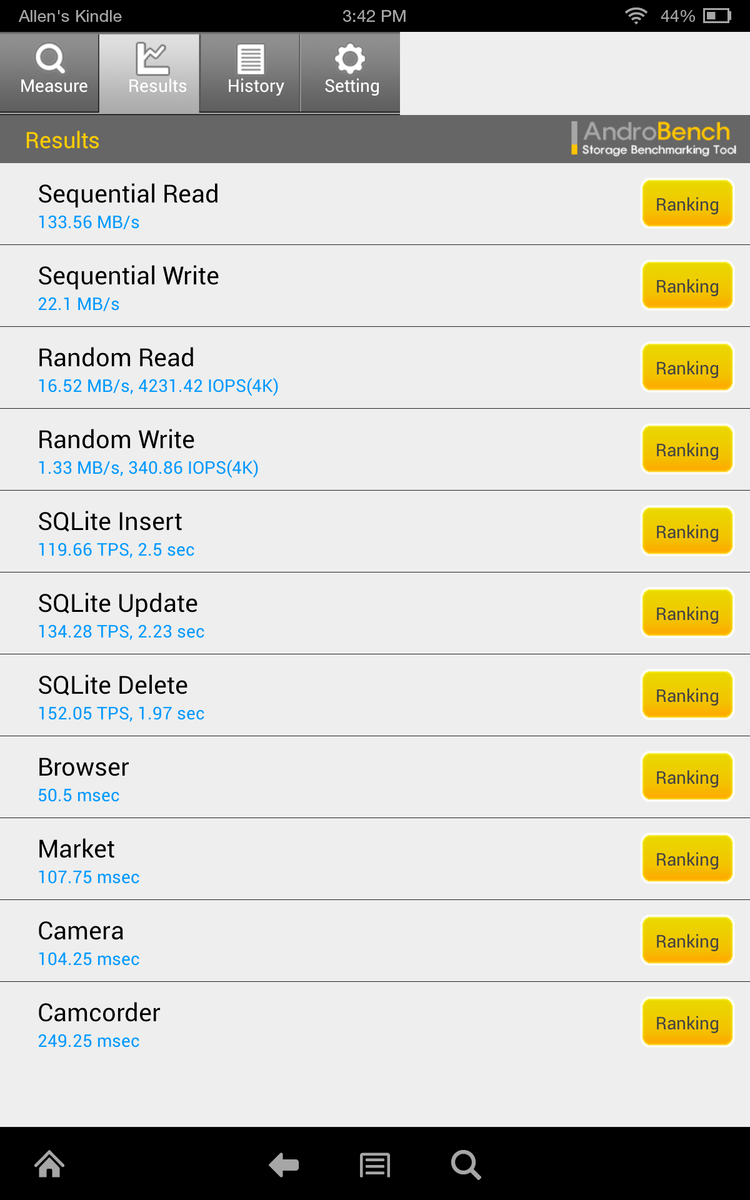View Ranking for Sequential Read
The image size is (750, 1200).
tap(687, 204)
